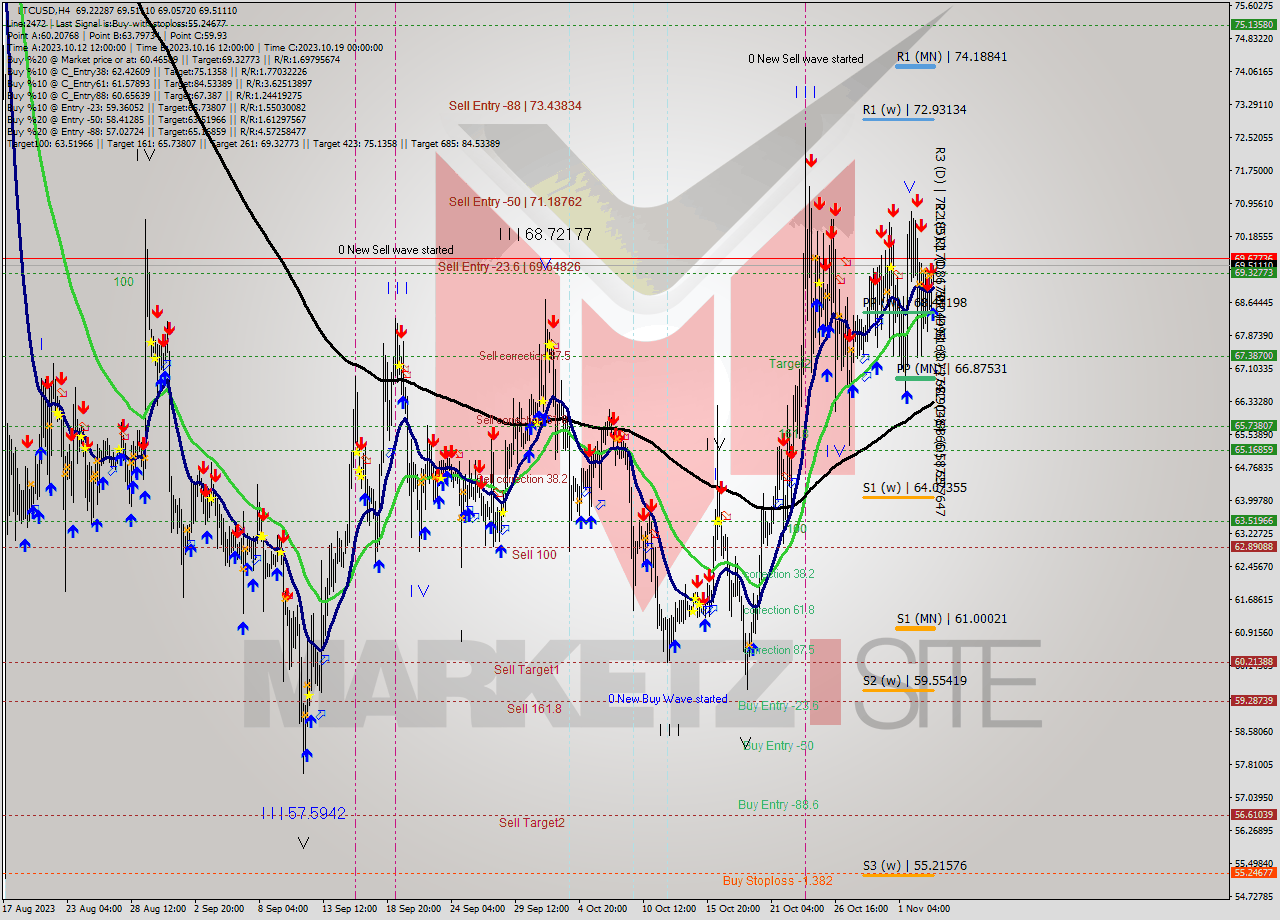Click the green correction 61.8 label
The image size is (1280, 920).
(x=780, y=610)
